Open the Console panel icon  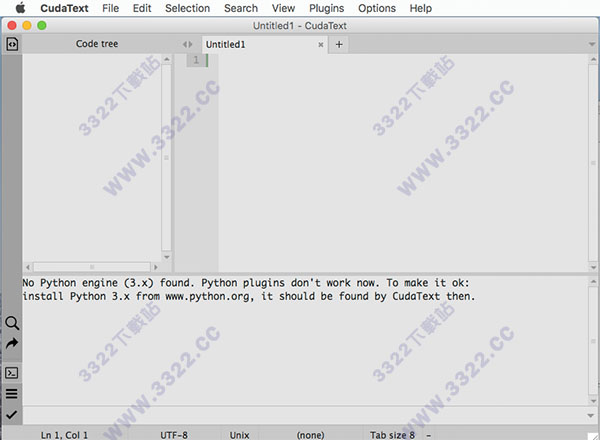click(x=12, y=373)
